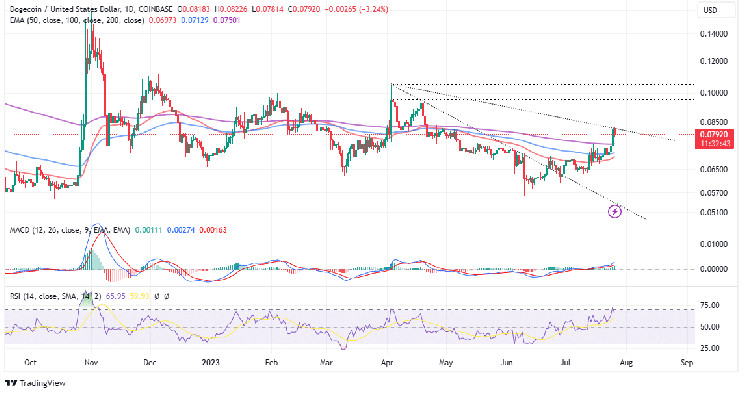Click the red EMA 50 value 0.06973

click(162, 20)
